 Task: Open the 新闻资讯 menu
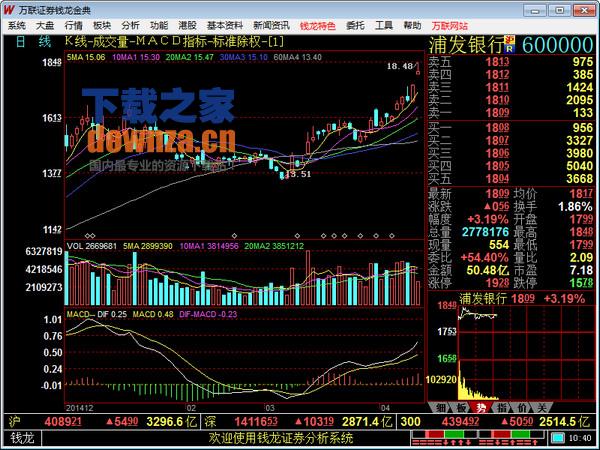tap(271, 26)
